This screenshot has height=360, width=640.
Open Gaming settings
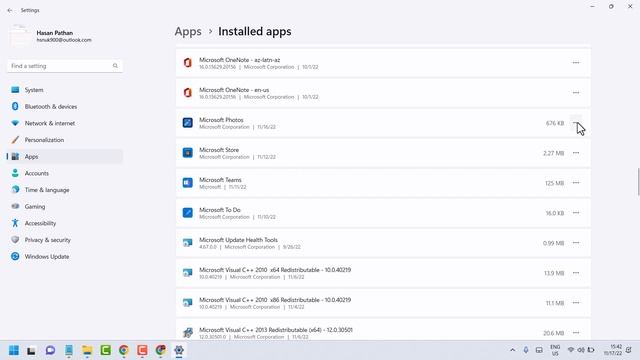coord(64,207)
